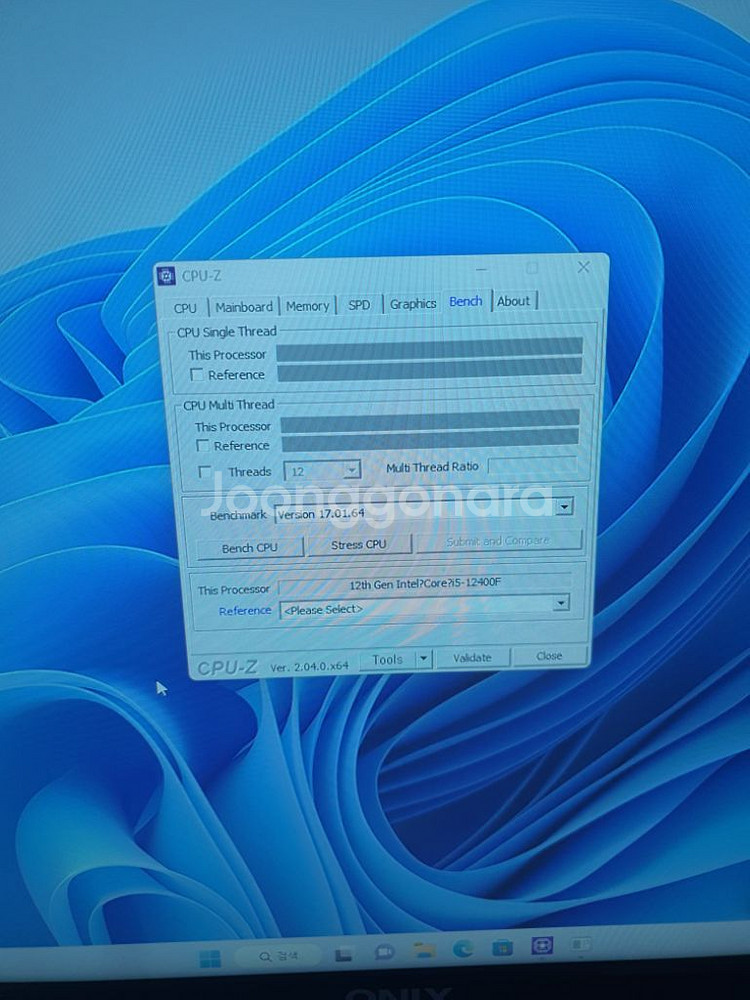Click the Multi Thread Ratio field
Image resolution: width=750 pixels, height=1000 pixels.
click(533, 465)
